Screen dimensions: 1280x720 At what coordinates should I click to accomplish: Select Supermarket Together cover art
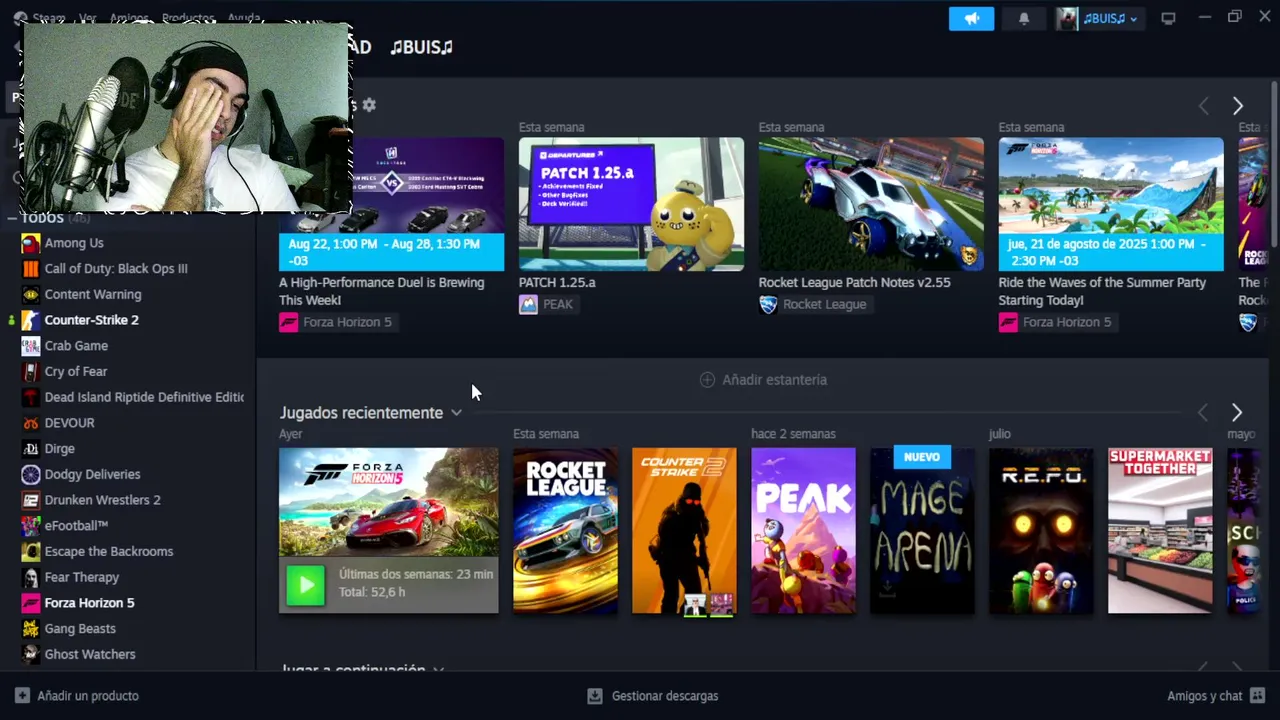(1160, 530)
